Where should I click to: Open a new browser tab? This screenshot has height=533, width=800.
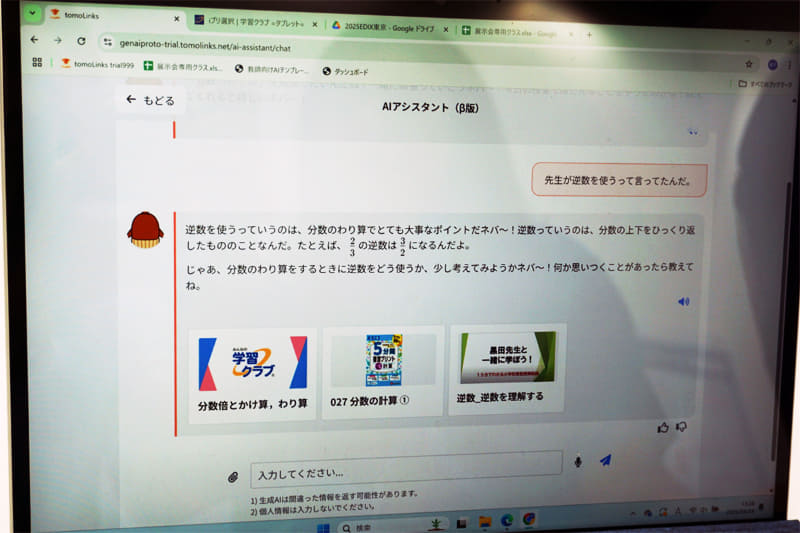tap(589, 35)
